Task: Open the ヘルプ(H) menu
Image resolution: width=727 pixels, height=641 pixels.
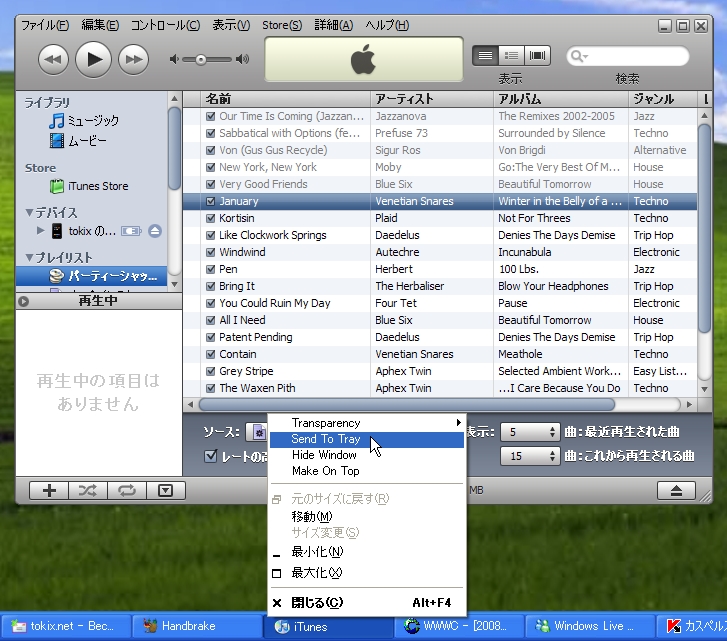Action: tap(387, 25)
